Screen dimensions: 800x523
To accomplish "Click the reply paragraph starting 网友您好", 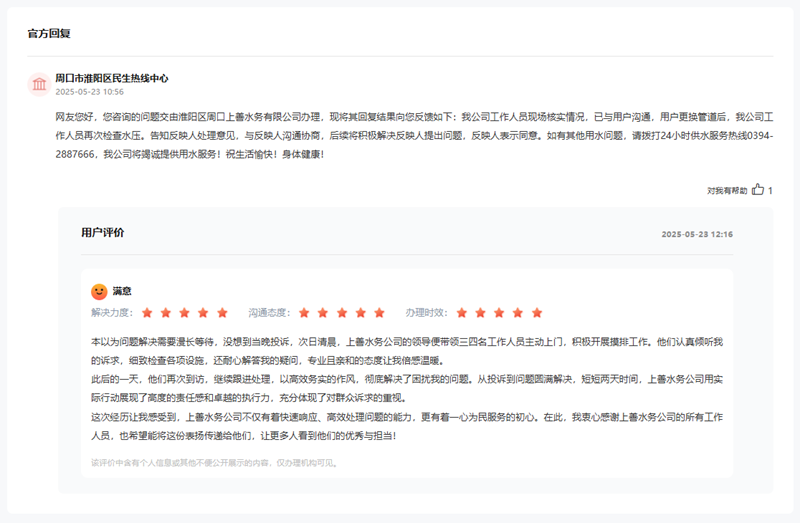I will point(414,135).
